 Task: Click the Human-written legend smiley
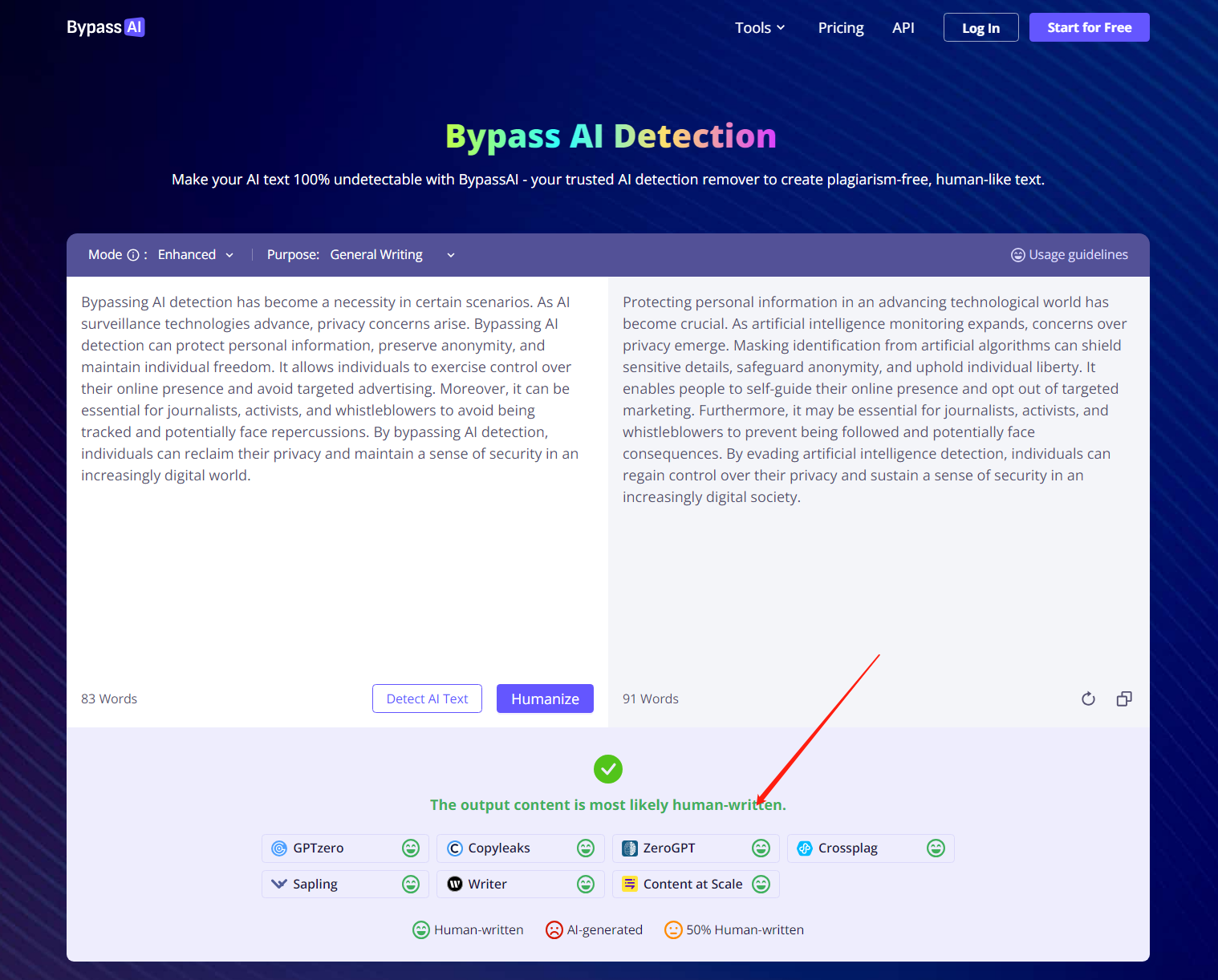point(421,929)
